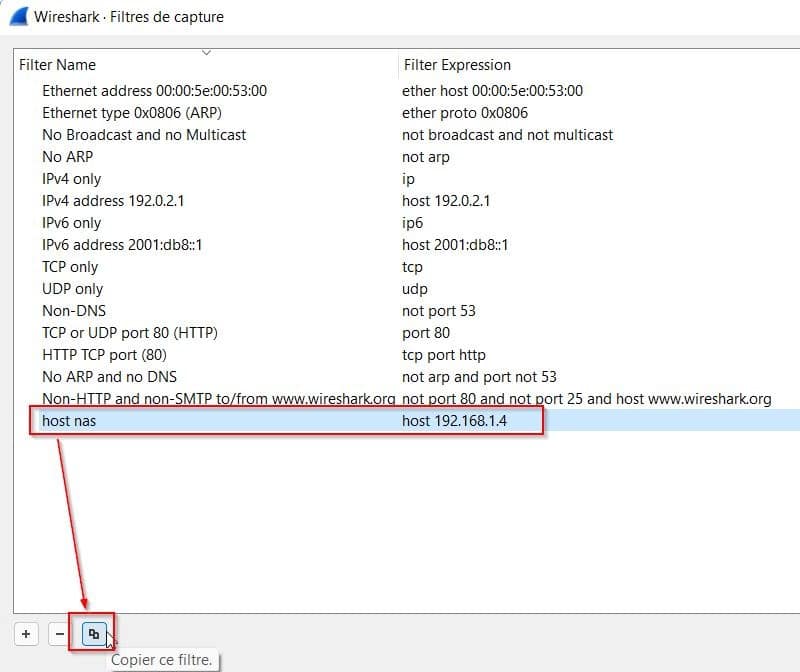Click the expression 'ether proto 0x0806'

tap(465, 113)
